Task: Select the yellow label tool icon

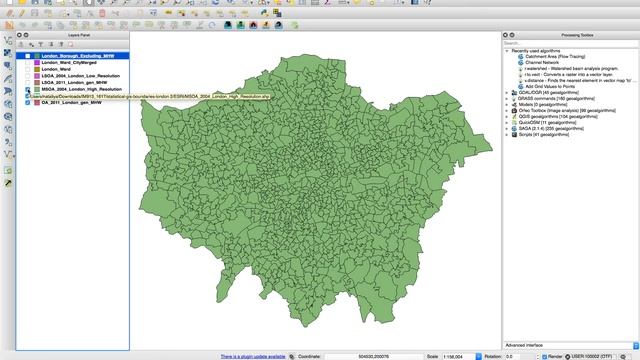Action: (x=168, y=13)
